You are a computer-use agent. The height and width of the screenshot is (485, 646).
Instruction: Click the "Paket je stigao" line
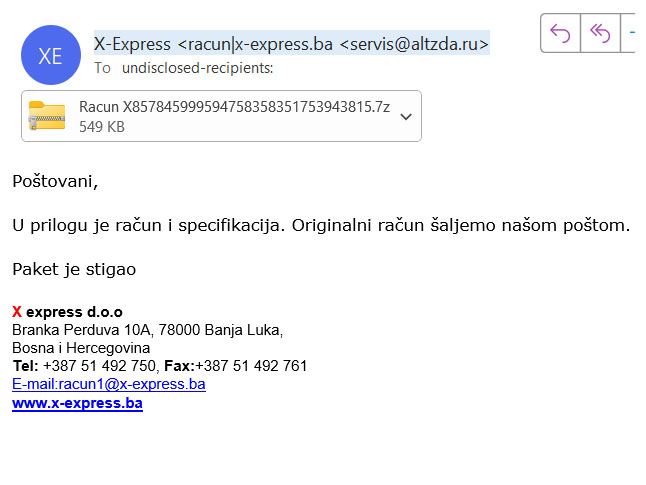pyautogui.click(x=74, y=269)
